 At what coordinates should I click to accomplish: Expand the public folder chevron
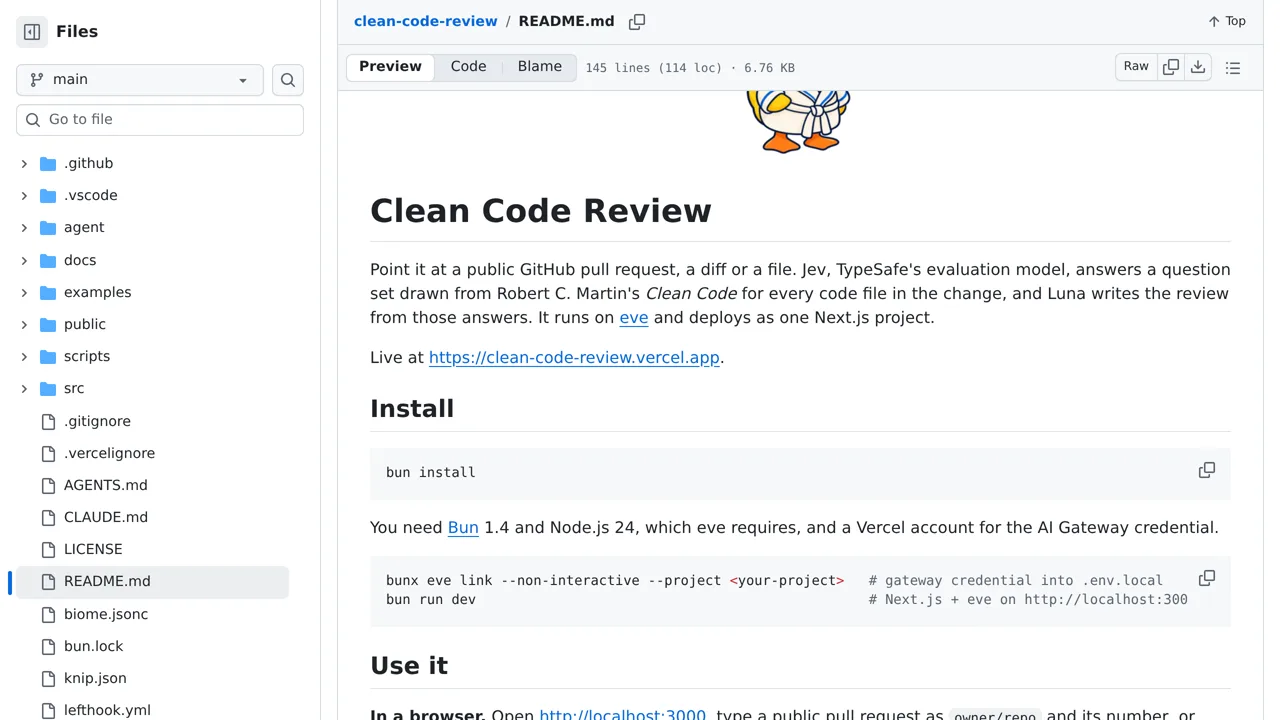coord(24,324)
